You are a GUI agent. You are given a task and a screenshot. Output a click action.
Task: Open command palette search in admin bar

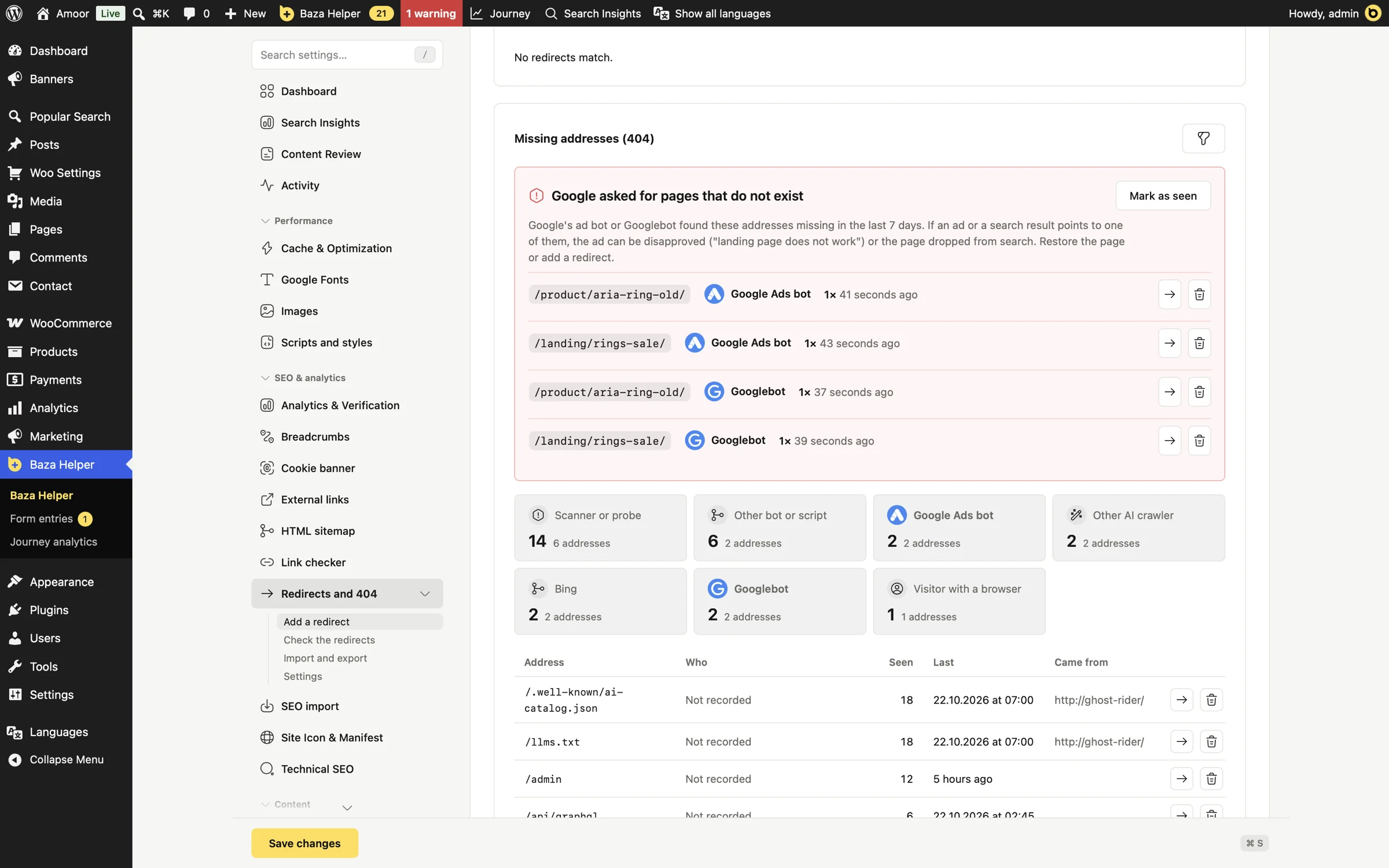coord(150,13)
